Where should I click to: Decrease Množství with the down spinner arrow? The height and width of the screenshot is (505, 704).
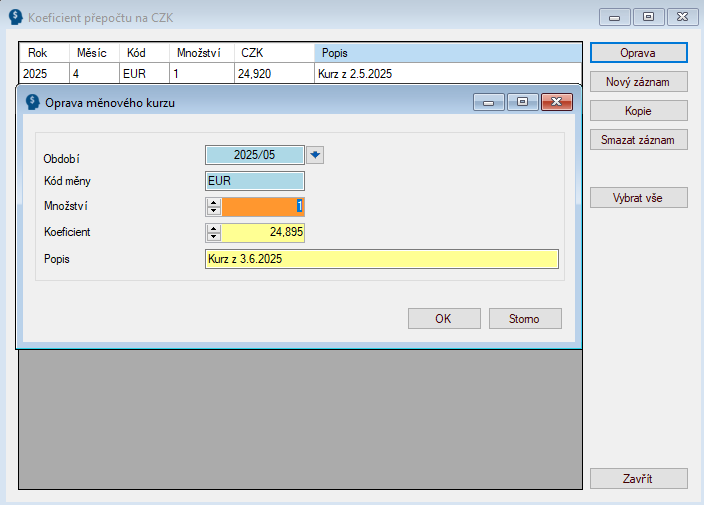point(213,211)
